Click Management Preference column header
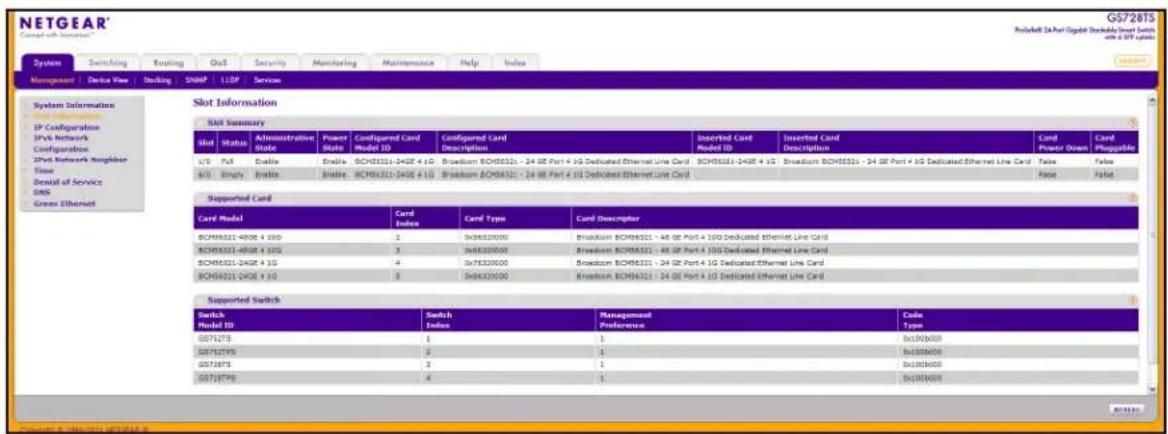1168x434 pixels. click(746, 320)
